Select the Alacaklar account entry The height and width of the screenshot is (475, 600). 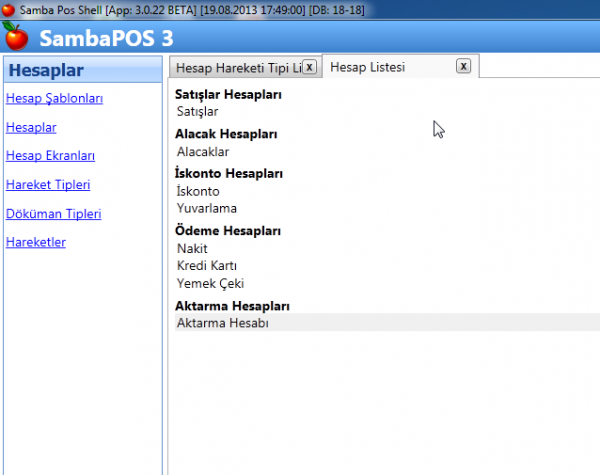coord(203,152)
